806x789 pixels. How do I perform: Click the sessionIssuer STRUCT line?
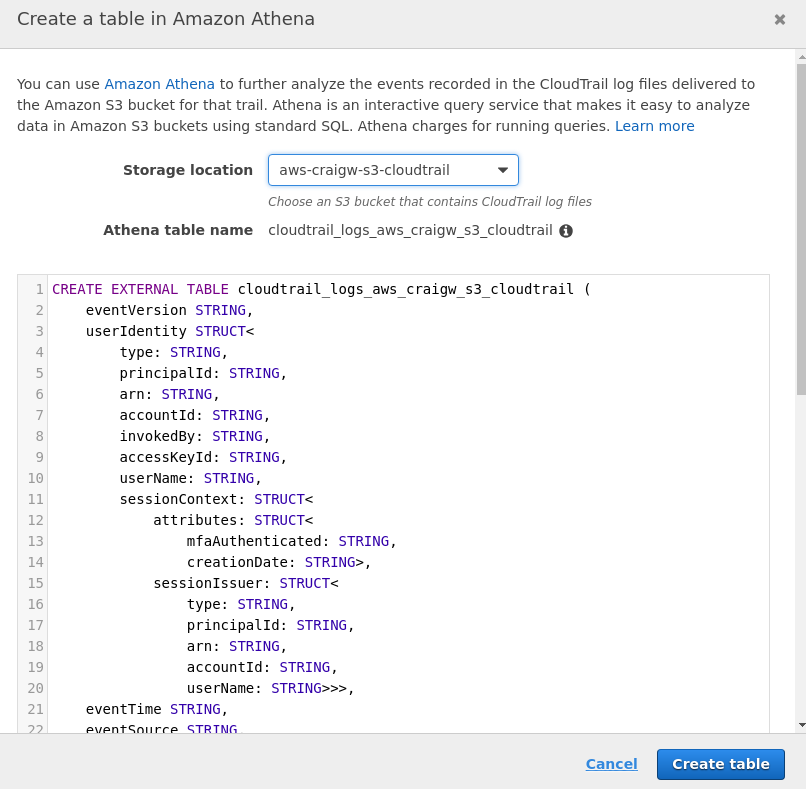245,583
